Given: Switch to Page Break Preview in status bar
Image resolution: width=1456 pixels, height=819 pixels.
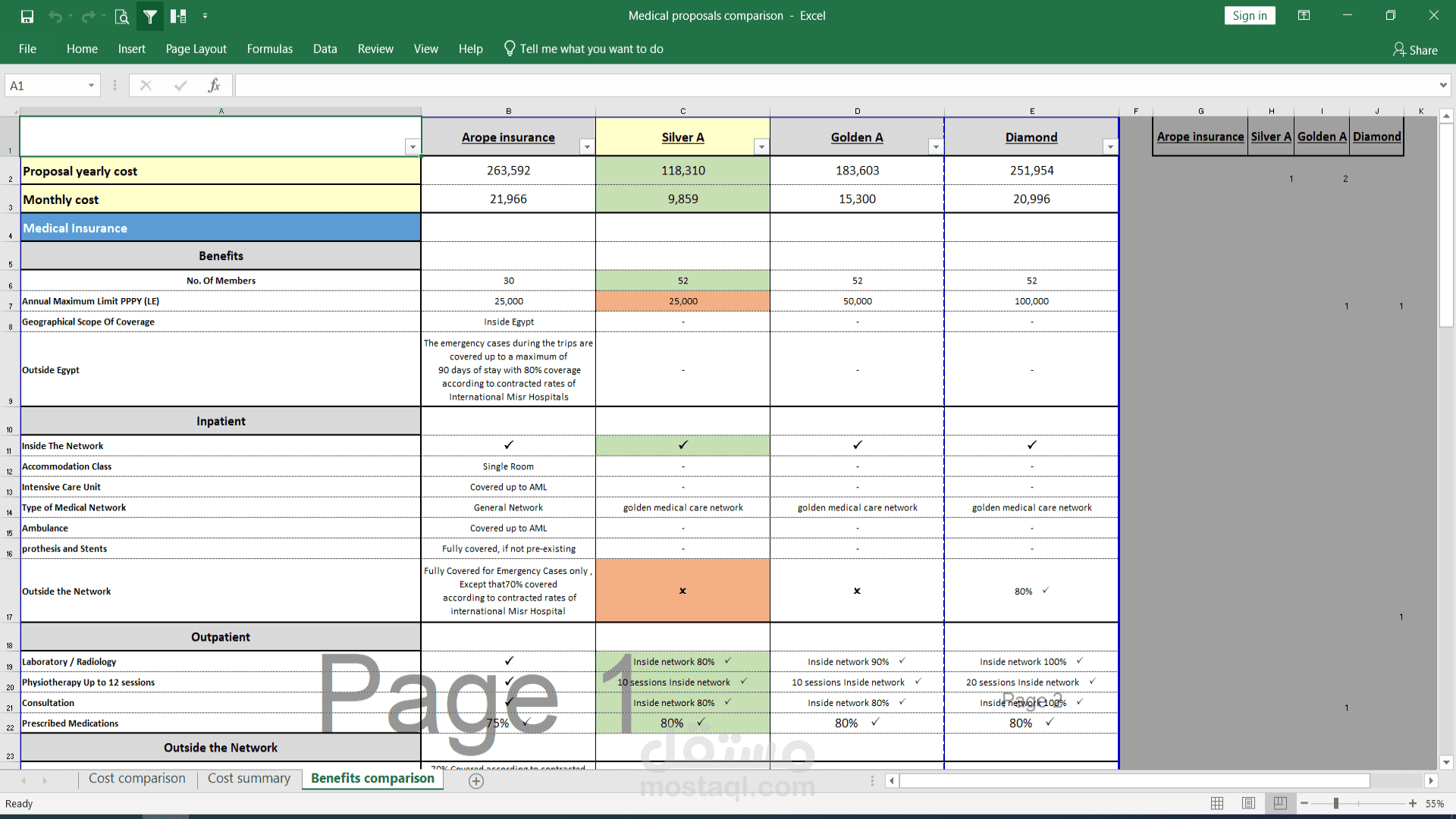Looking at the screenshot, I should coord(1280,803).
